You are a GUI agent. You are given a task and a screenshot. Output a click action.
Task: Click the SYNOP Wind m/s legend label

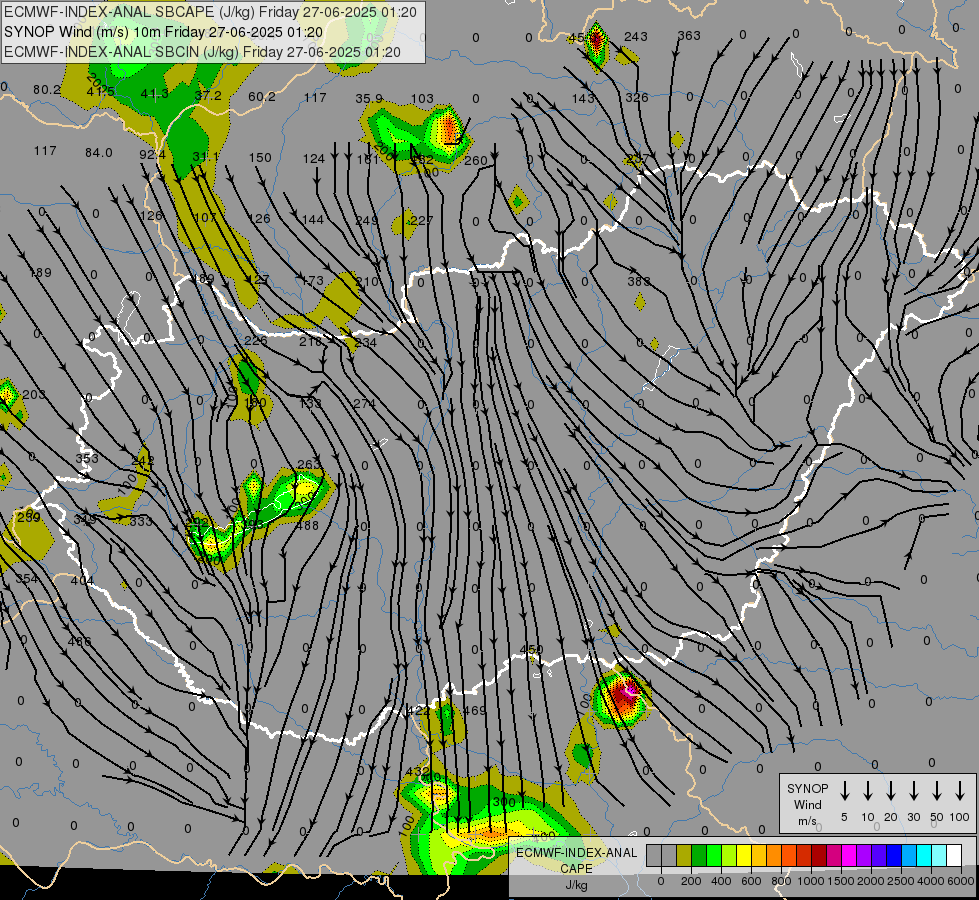point(807,804)
